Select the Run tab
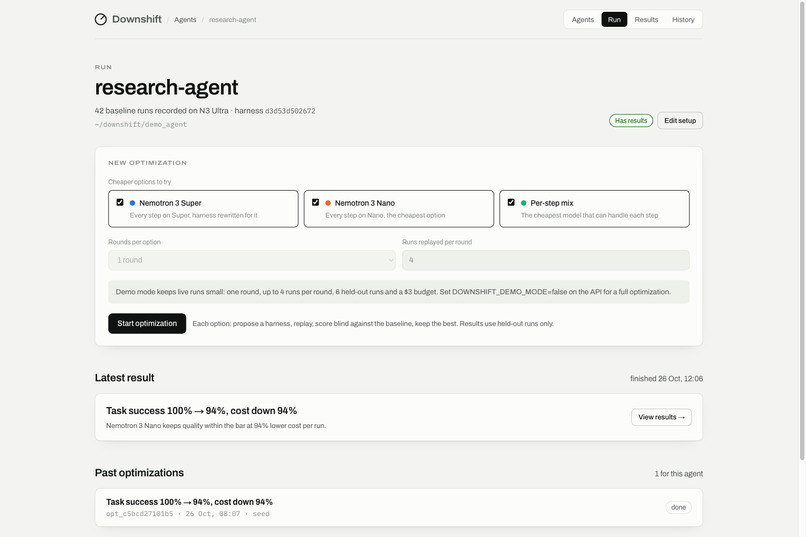Image resolution: width=806 pixels, height=537 pixels. (614, 20)
